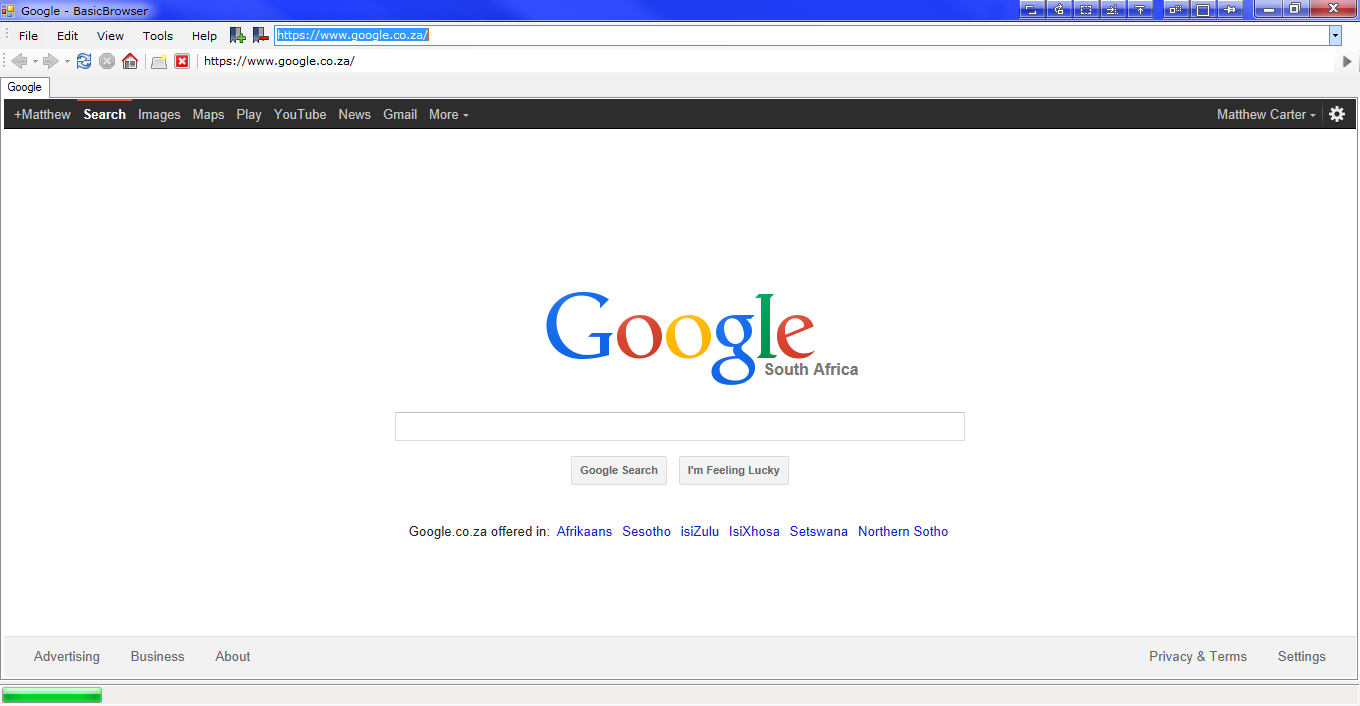Screen dimensions: 1360x706
Task: Open the Tools menu
Action: click(x=157, y=35)
